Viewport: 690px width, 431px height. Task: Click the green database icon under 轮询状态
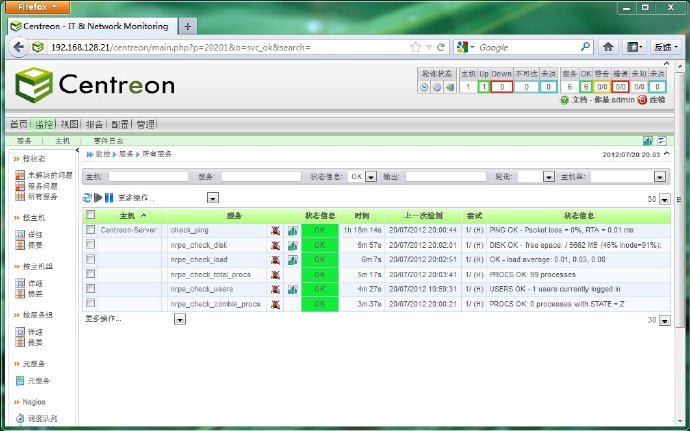click(x=449, y=87)
